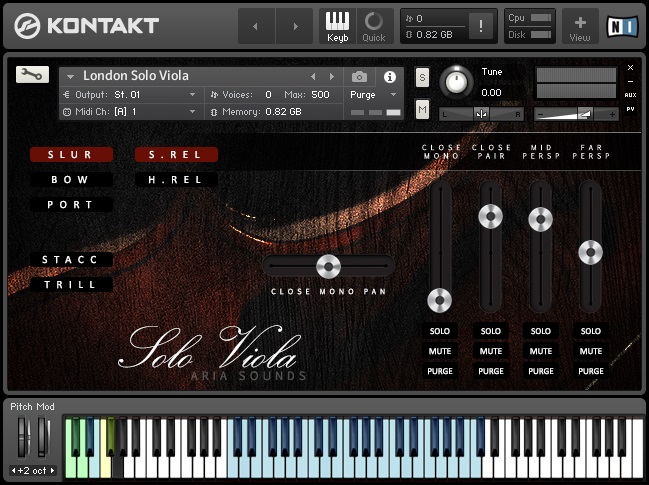Toggle the SLUR articulation
Viewport: 649px width, 485px height.
(x=71, y=155)
